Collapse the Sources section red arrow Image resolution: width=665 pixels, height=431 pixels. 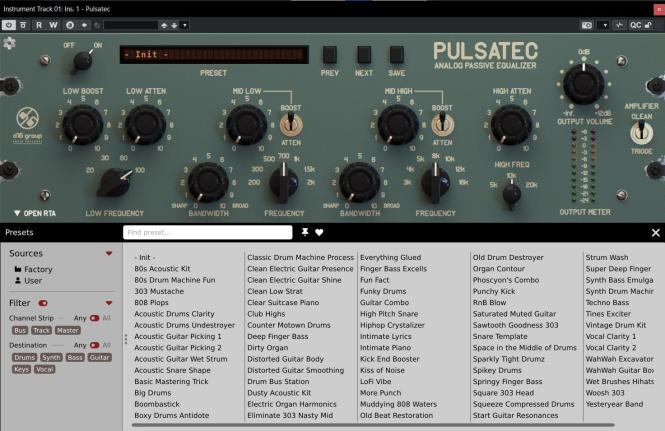(x=109, y=253)
